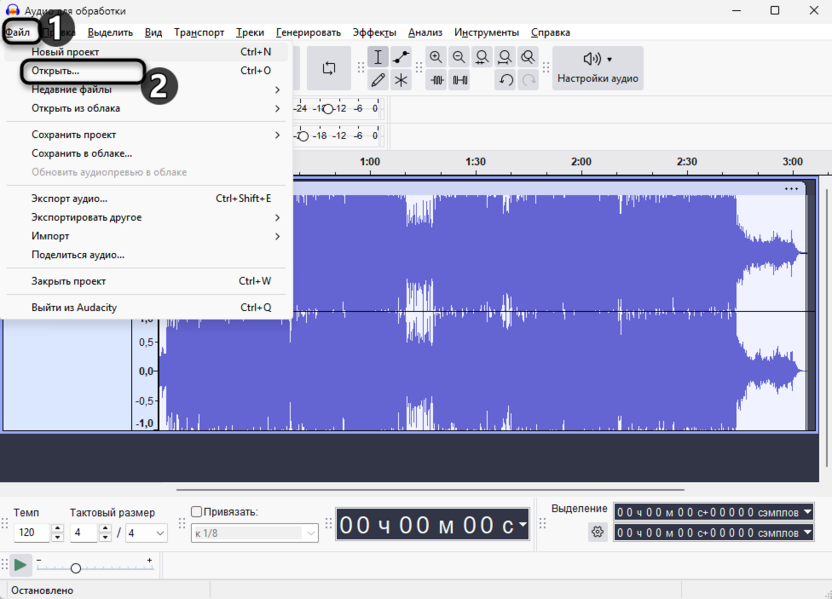Open the Вид menu

(153, 32)
